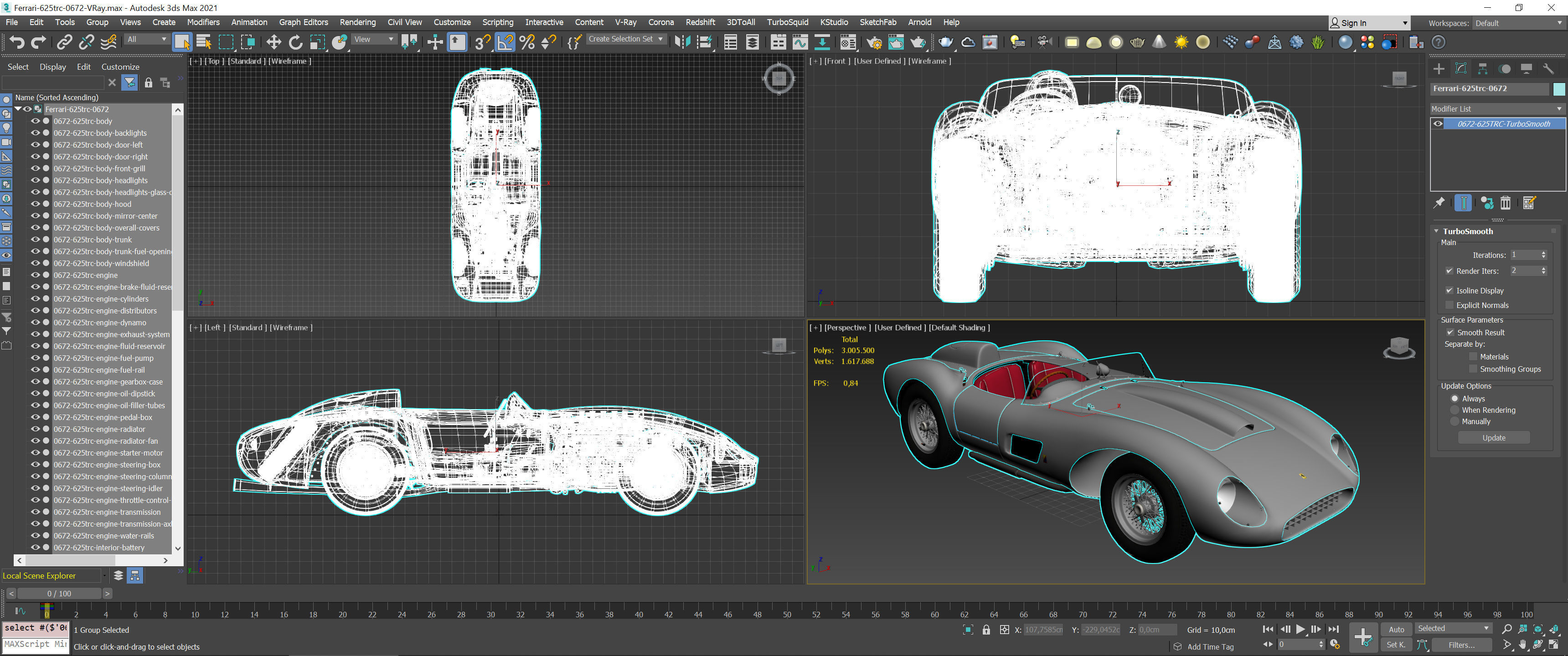Screen dimensions: 1568x656
Task: Open the Create command panel tab
Action: click(x=1439, y=69)
